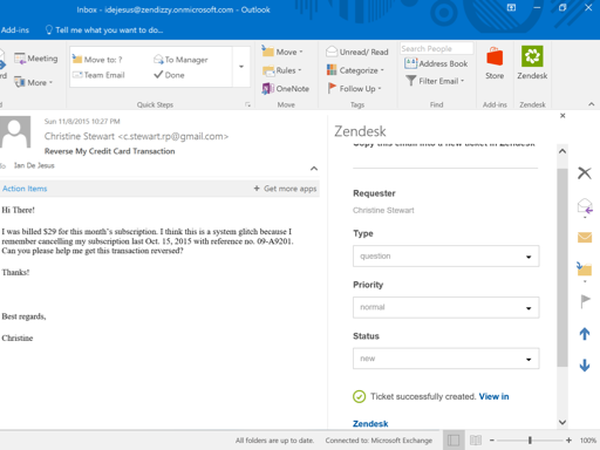Click the Zendesk pane scrollbar thumb
The width and height of the screenshot is (600, 450).
(x=562, y=267)
